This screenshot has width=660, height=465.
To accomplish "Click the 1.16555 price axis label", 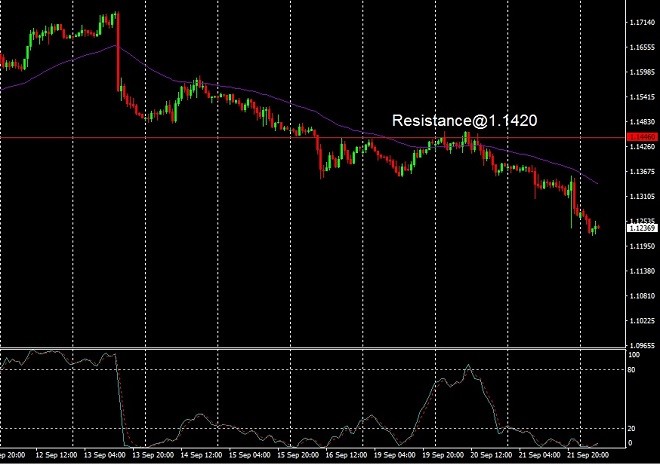I will pos(642,48).
